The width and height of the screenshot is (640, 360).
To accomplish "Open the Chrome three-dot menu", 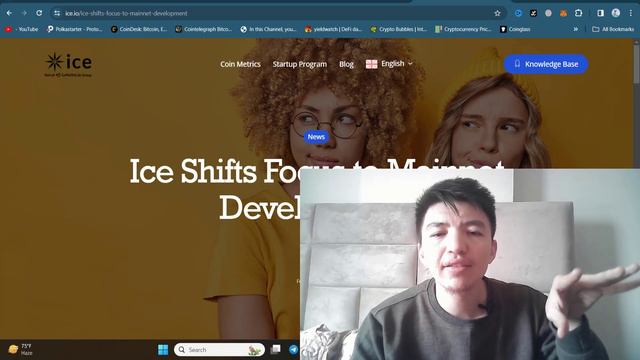I will pyautogui.click(x=631, y=13).
